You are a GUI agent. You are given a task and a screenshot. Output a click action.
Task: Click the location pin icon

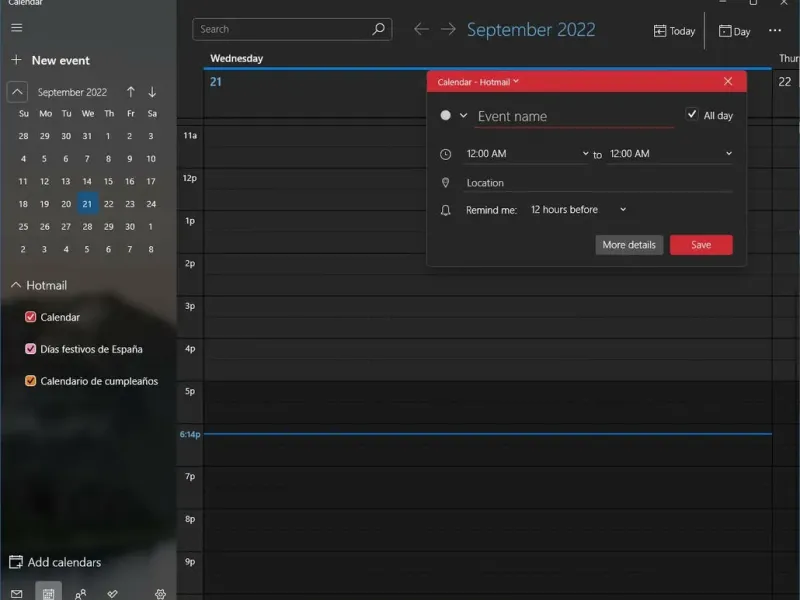[445, 183]
